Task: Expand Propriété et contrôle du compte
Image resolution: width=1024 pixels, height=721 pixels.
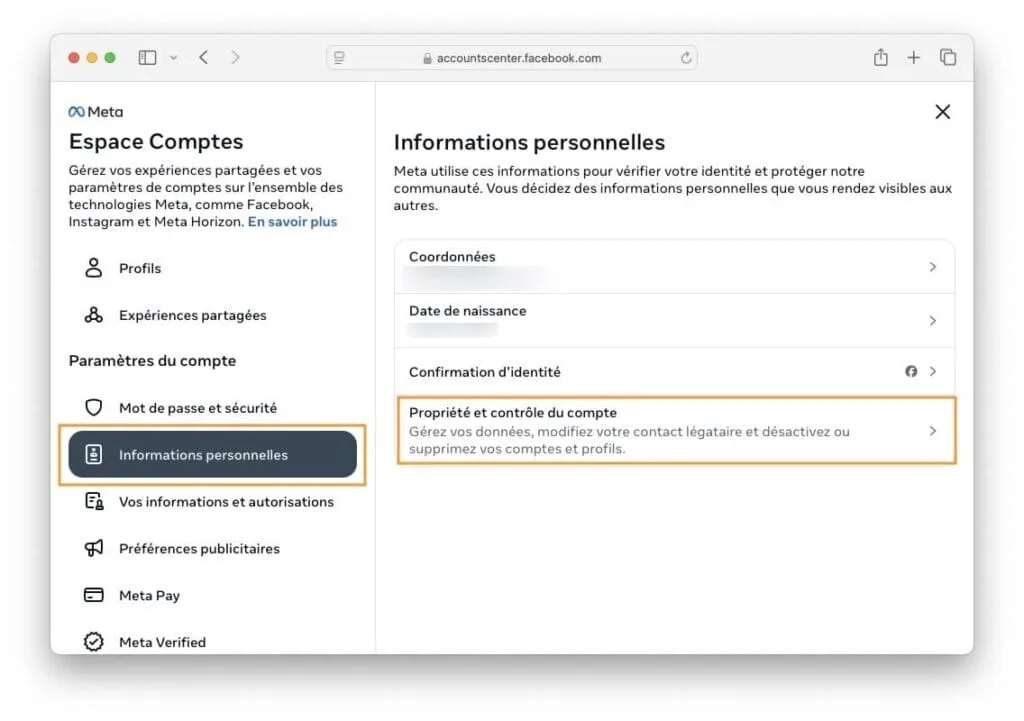Action: 670,430
